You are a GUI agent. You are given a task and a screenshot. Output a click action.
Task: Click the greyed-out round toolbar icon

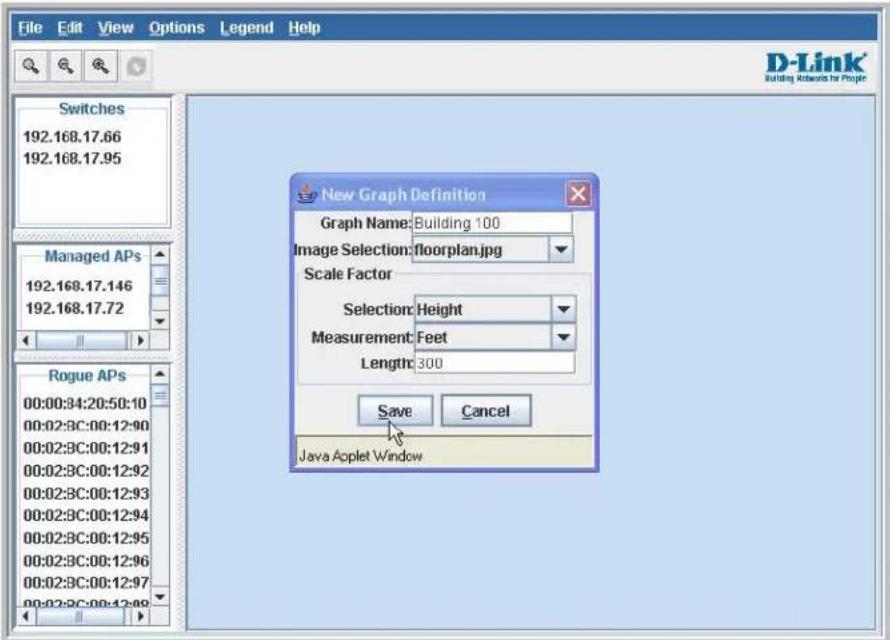click(x=136, y=66)
